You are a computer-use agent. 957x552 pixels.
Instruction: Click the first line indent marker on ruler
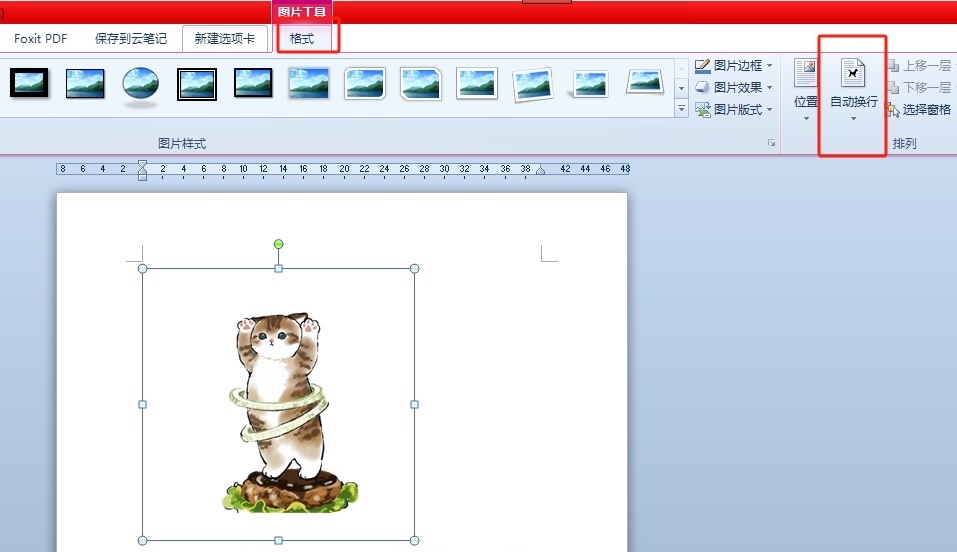pos(142,164)
